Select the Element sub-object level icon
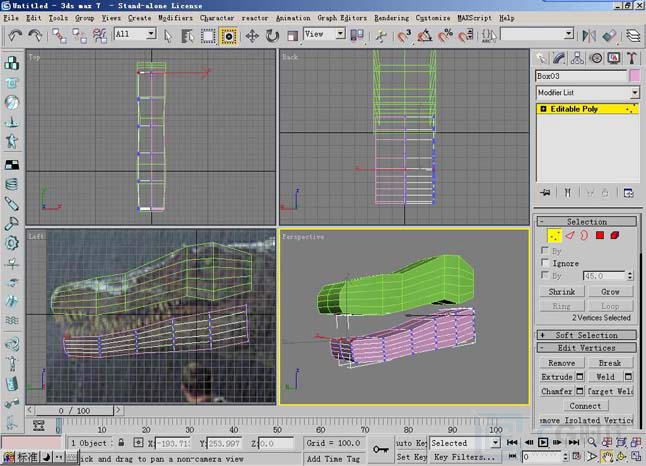The width and height of the screenshot is (646, 466). pyautogui.click(x=615, y=236)
